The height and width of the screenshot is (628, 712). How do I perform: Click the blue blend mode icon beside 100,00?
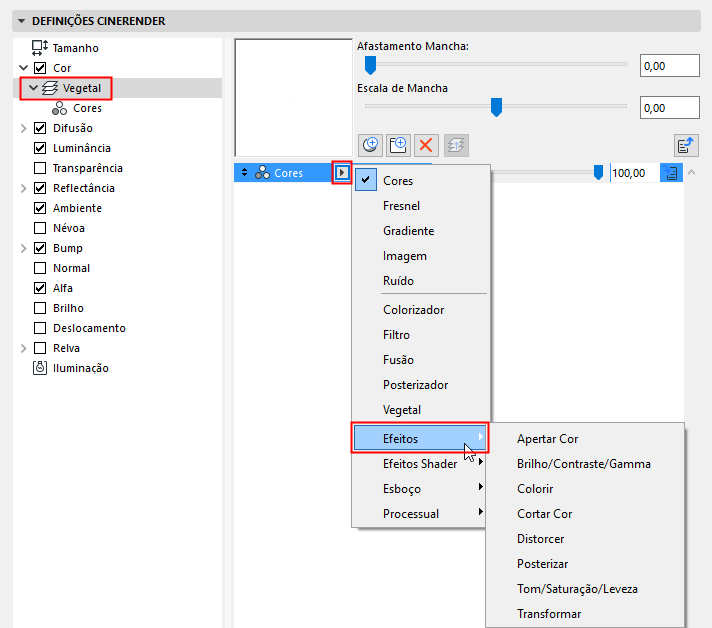(x=671, y=173)
